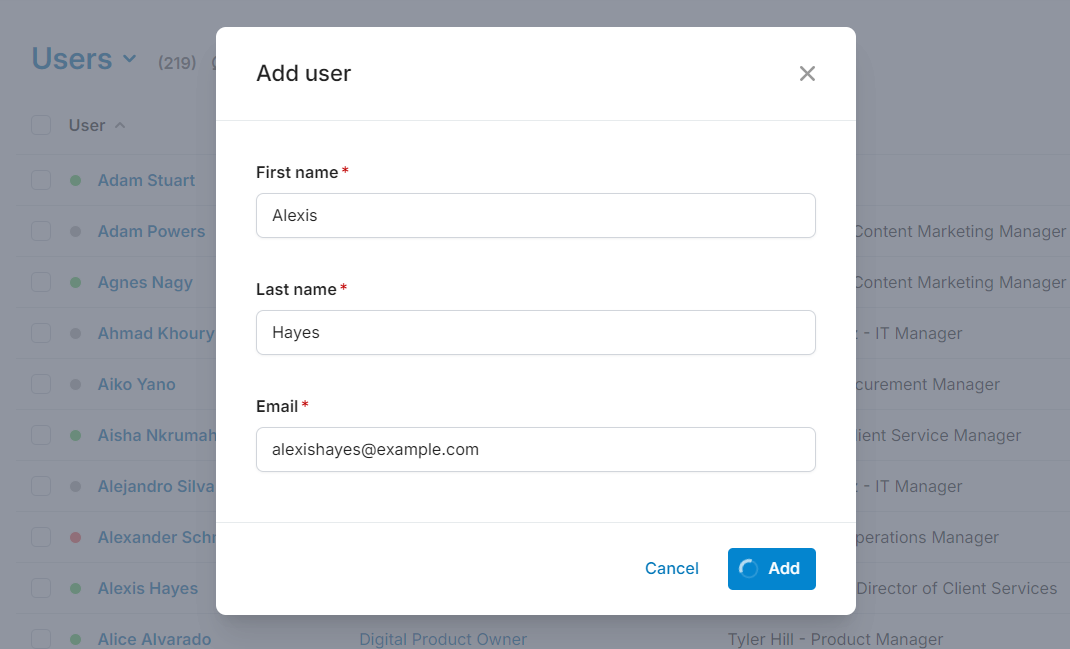
Task: Expand the Users heading dropdown chevron
Action: pos(129,59)
